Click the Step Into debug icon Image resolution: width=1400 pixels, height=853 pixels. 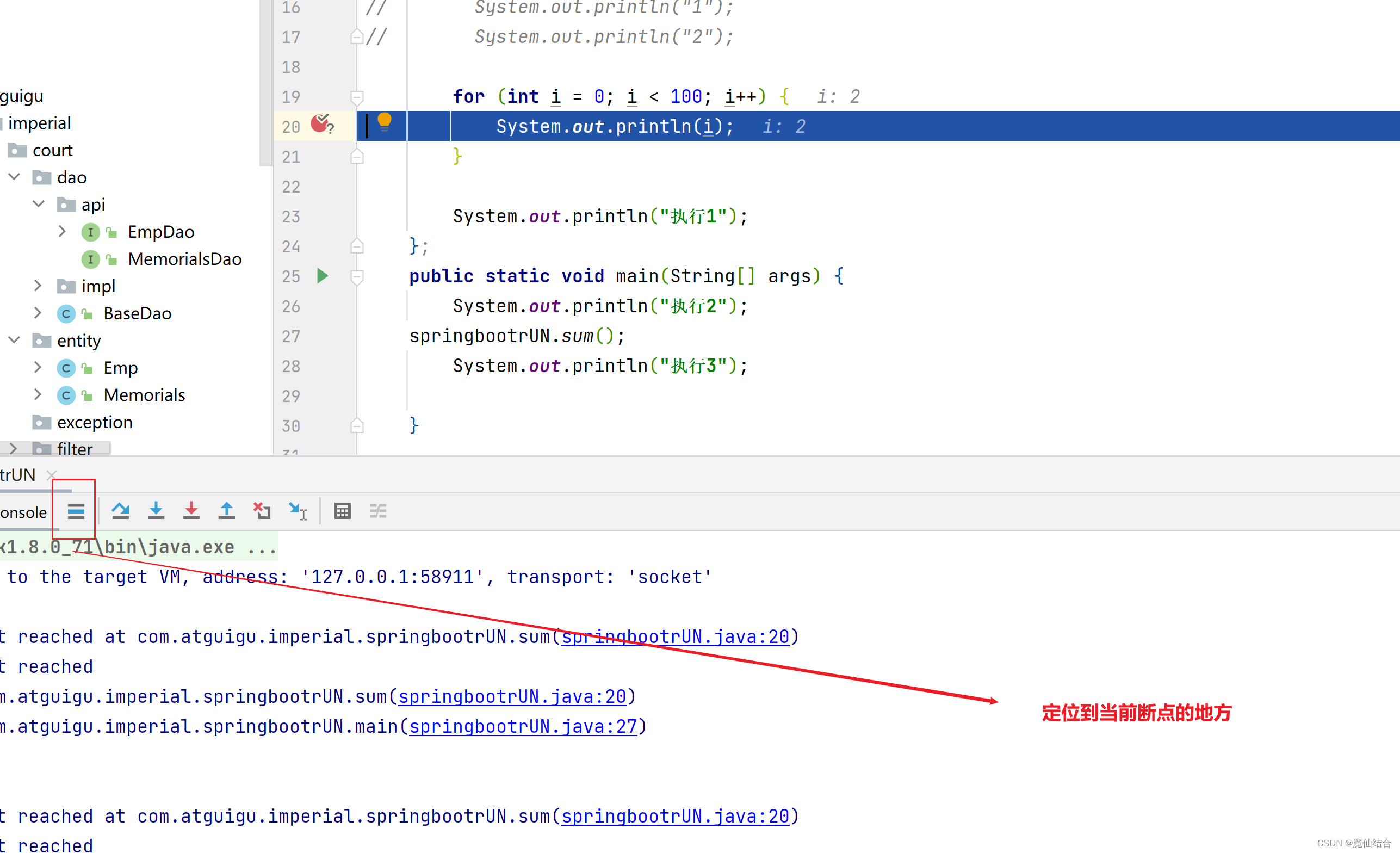pyautogui.click(x=156, y=511)
